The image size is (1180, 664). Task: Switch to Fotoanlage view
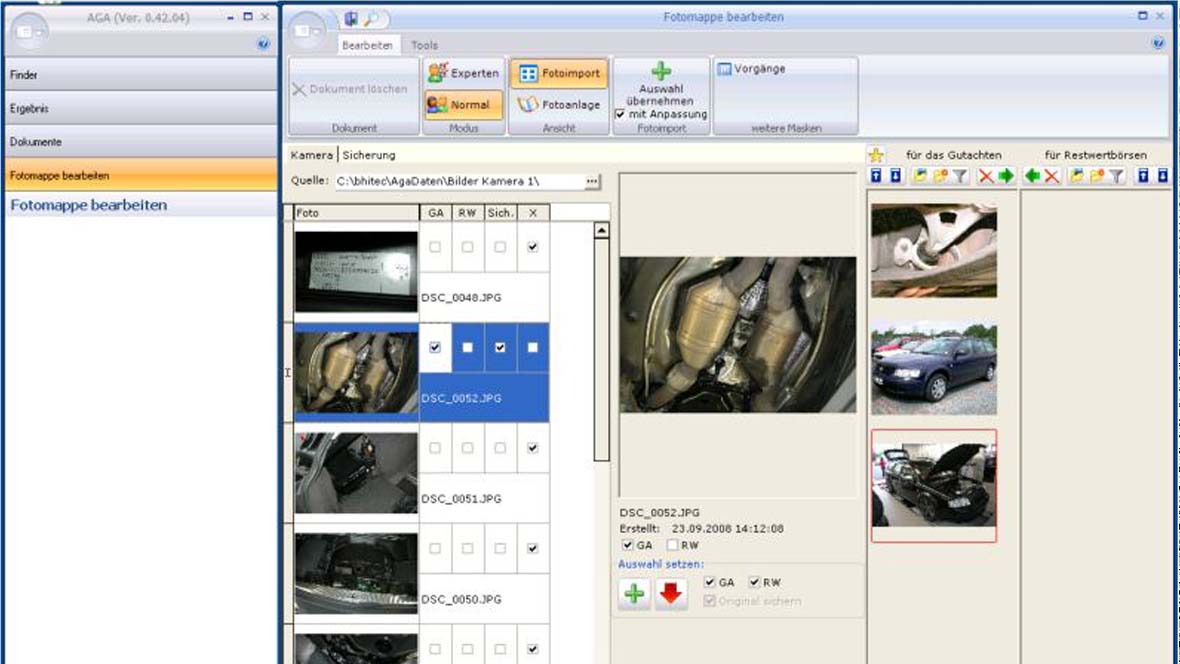pyautogui.click(x=559, y=105)
